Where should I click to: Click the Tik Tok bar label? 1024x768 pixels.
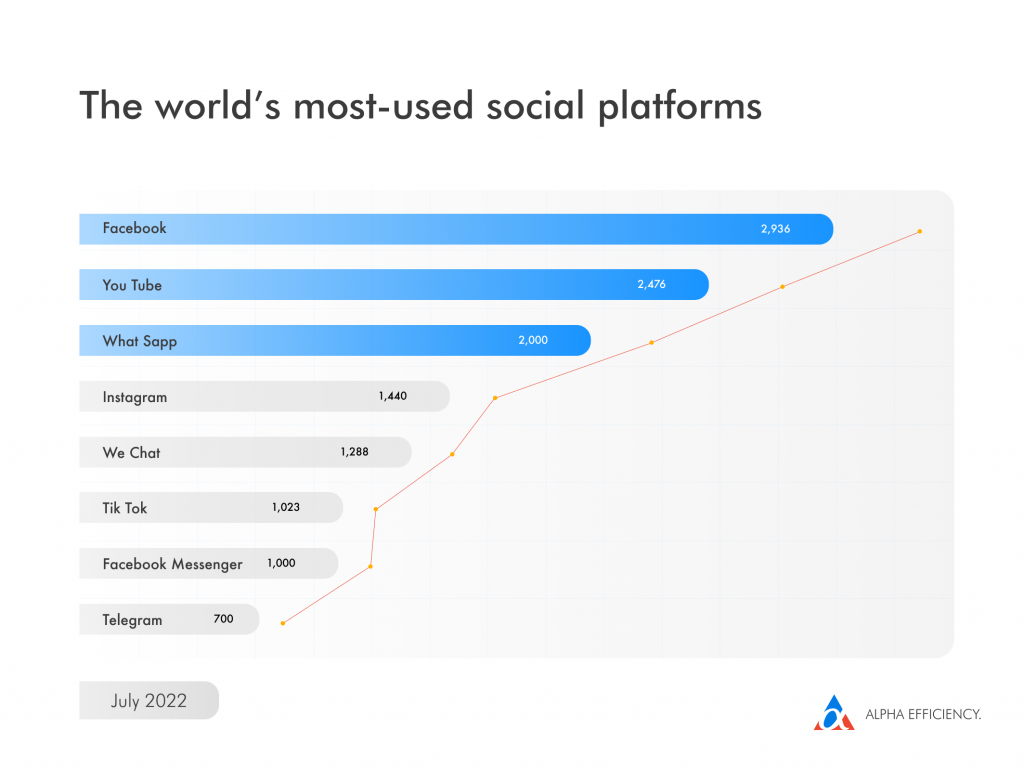pos(125,508)
